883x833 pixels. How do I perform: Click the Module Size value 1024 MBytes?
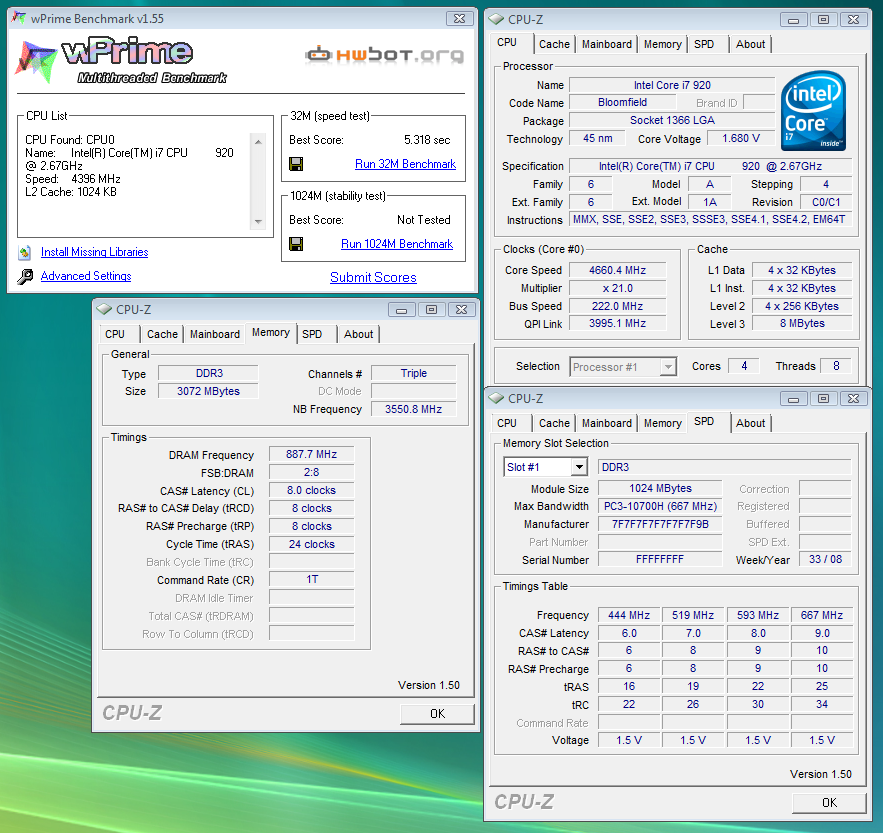tap(660, 488)
